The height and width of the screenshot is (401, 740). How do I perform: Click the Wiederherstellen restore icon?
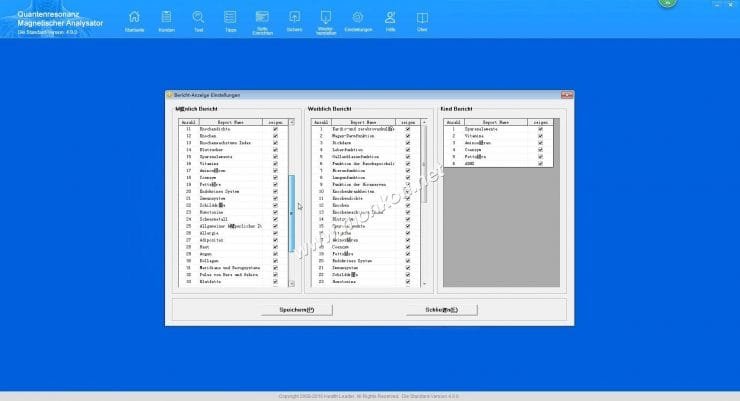coord(326,22)
